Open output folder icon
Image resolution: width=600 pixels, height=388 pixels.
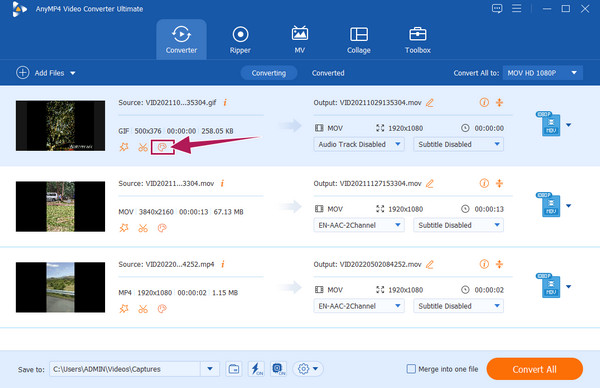click(x=234, y=369)
